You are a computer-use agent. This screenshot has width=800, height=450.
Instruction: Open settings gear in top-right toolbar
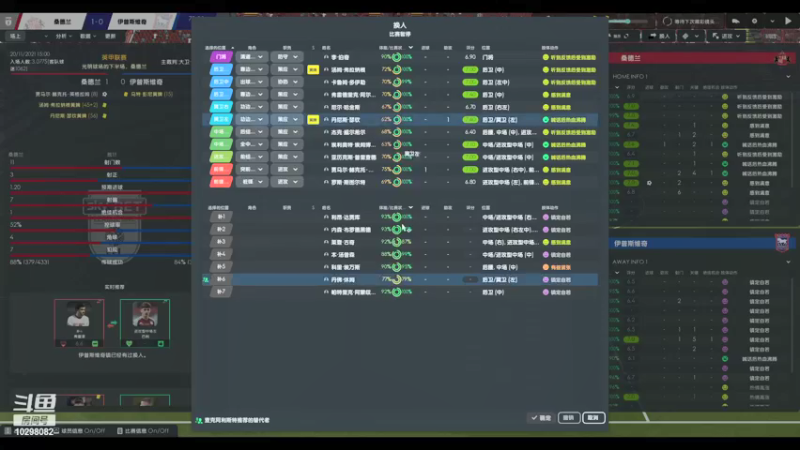[x=755, y=21]
